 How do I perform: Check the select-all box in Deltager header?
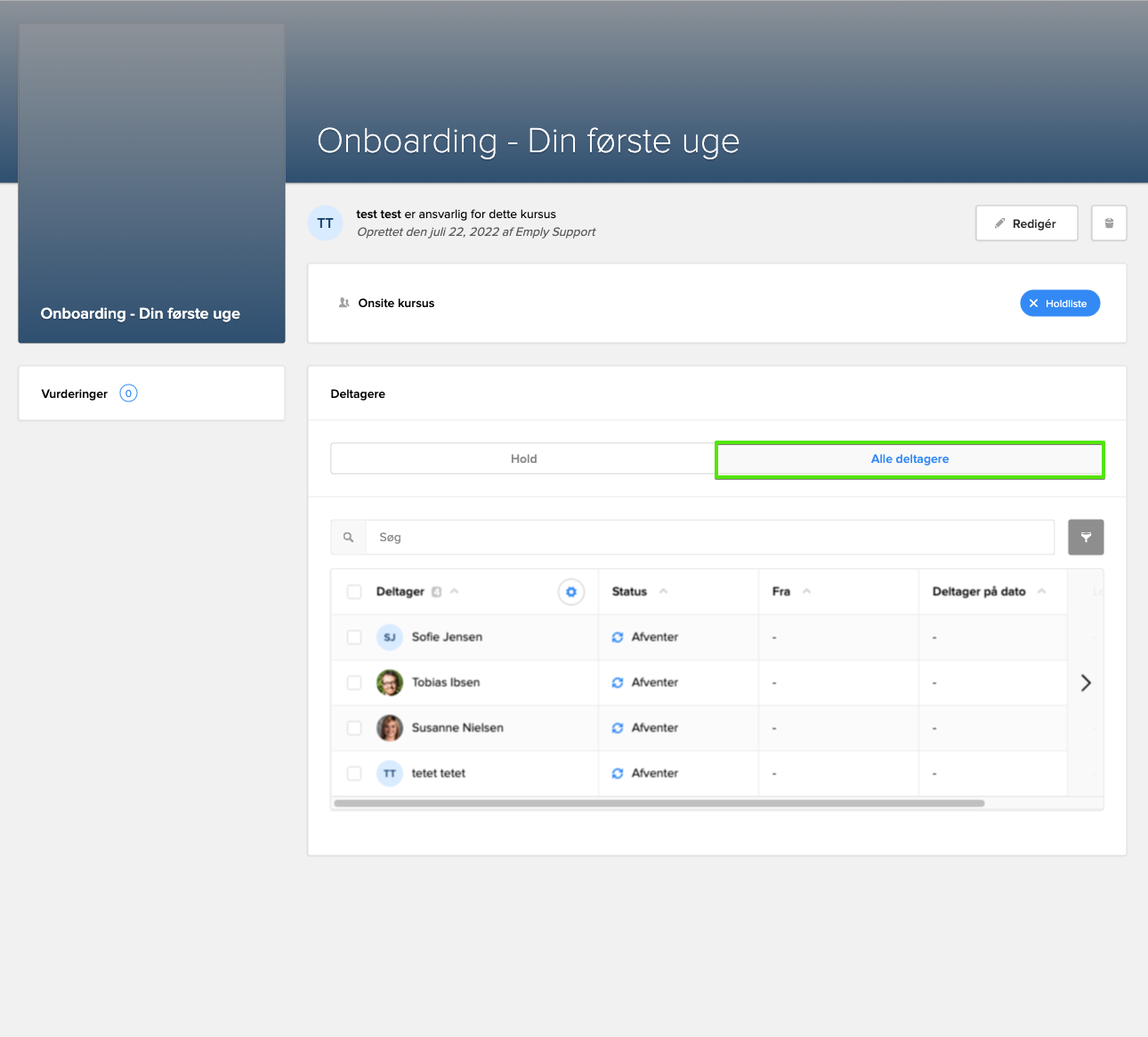click(354, 592)
